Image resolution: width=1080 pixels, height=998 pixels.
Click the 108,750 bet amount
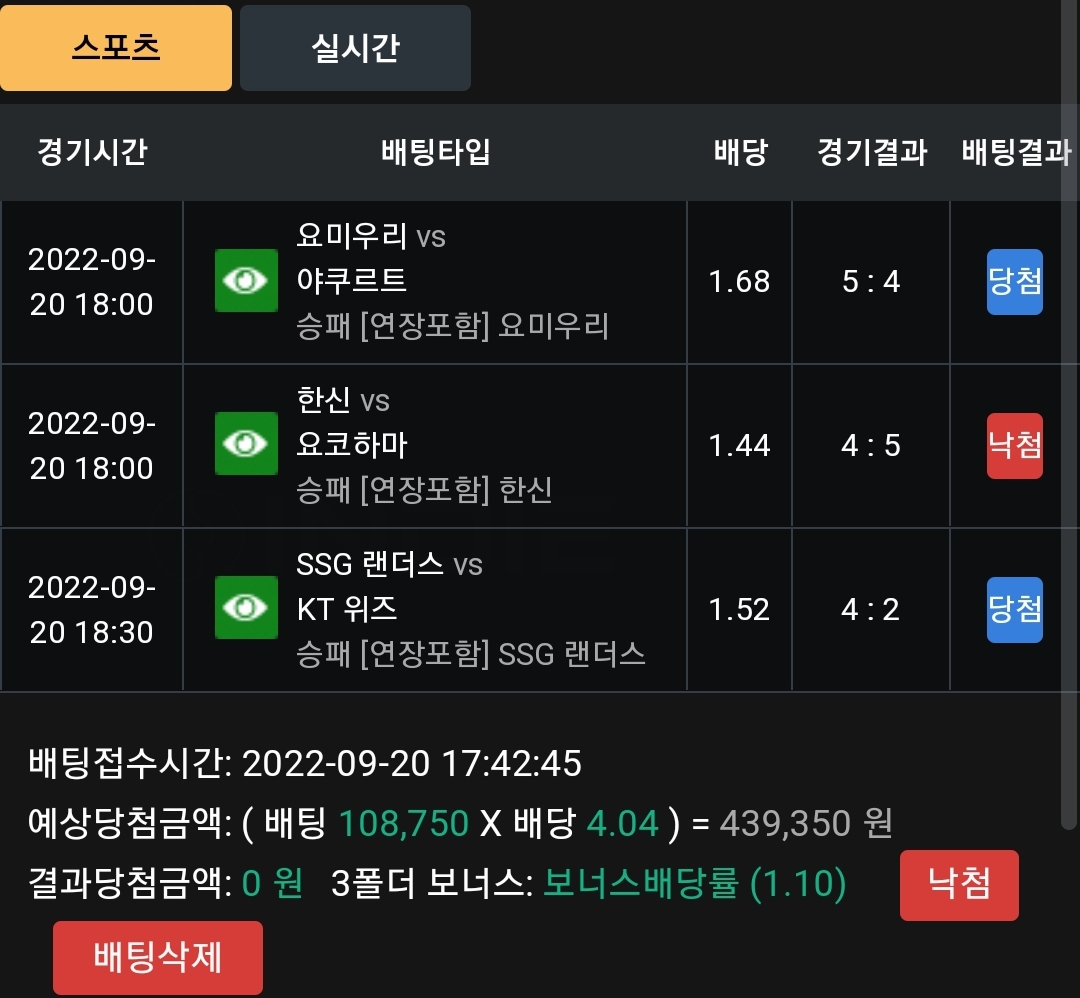click(x=404, y=823)
